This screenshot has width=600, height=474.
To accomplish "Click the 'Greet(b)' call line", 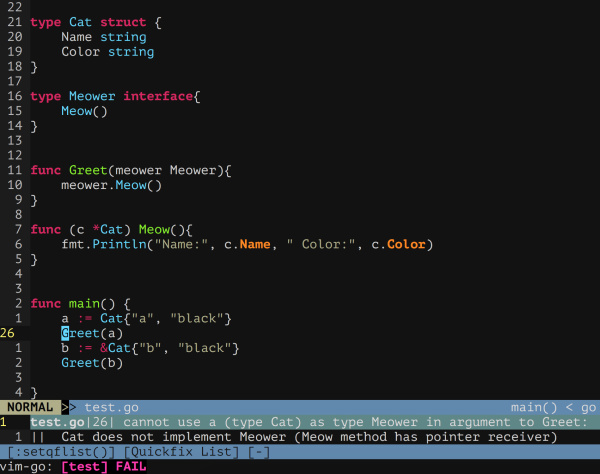I will (x=92, y=363).
